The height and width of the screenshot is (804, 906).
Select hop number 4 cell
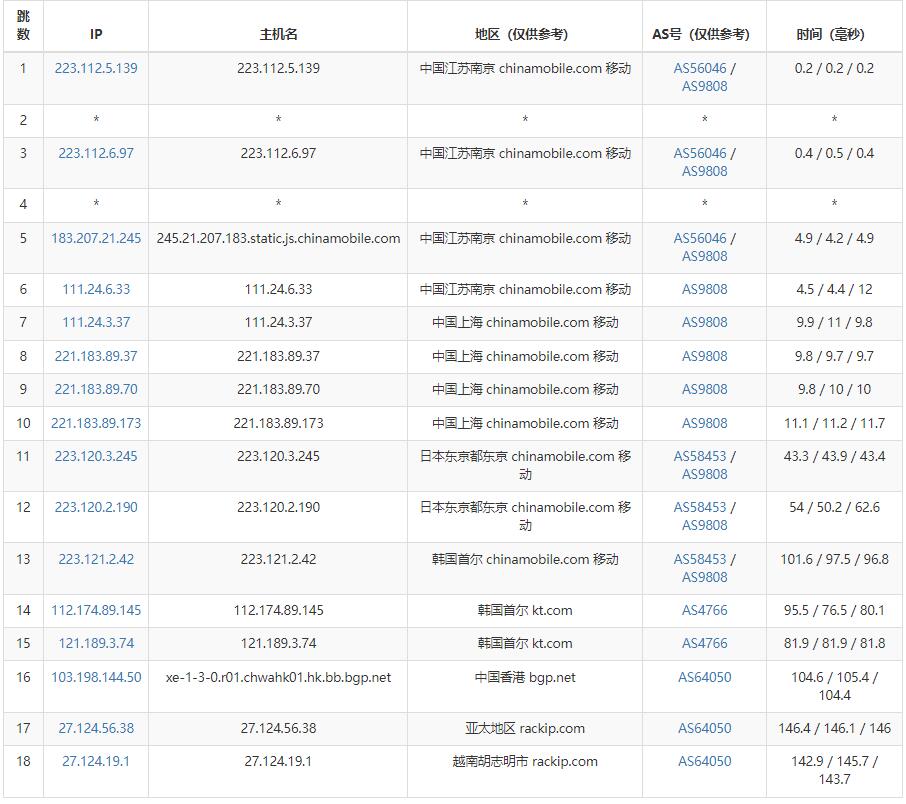coord(23,204)
